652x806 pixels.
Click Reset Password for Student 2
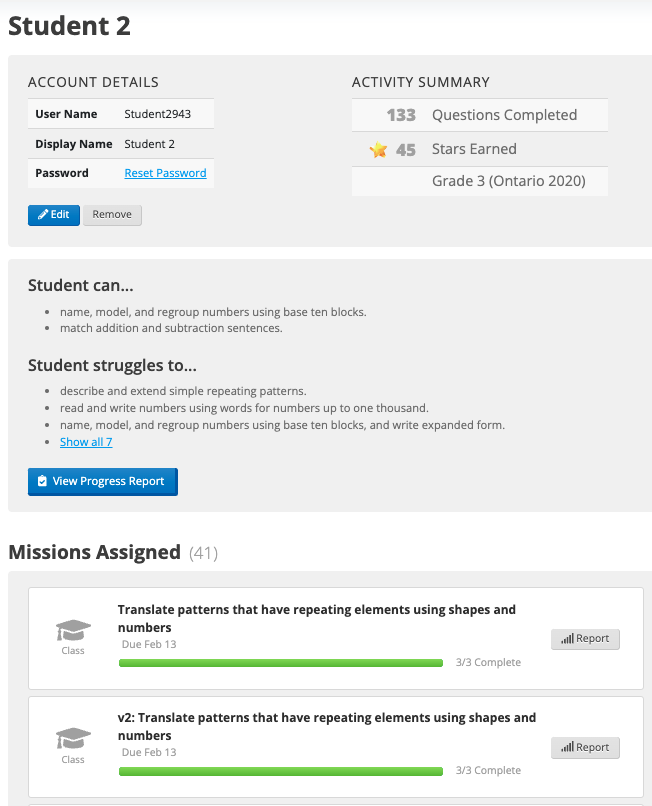coord(165,172)
